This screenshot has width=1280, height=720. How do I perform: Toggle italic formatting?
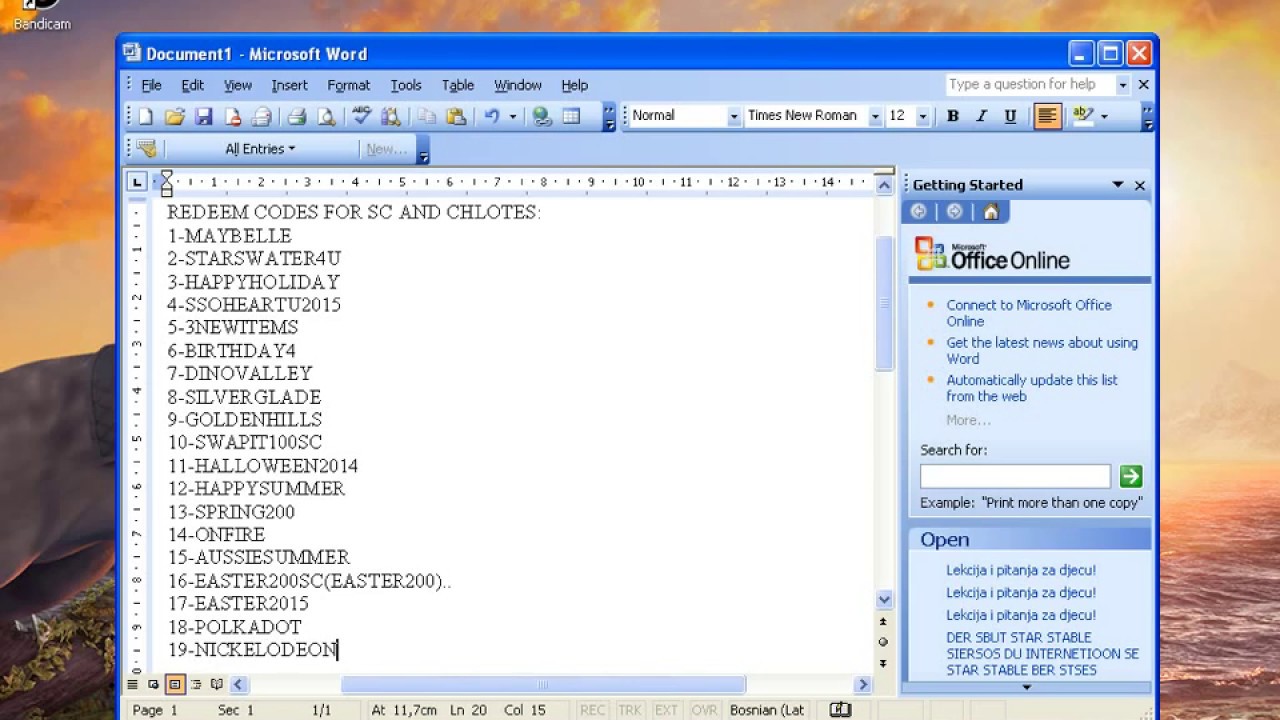(982, 116)
